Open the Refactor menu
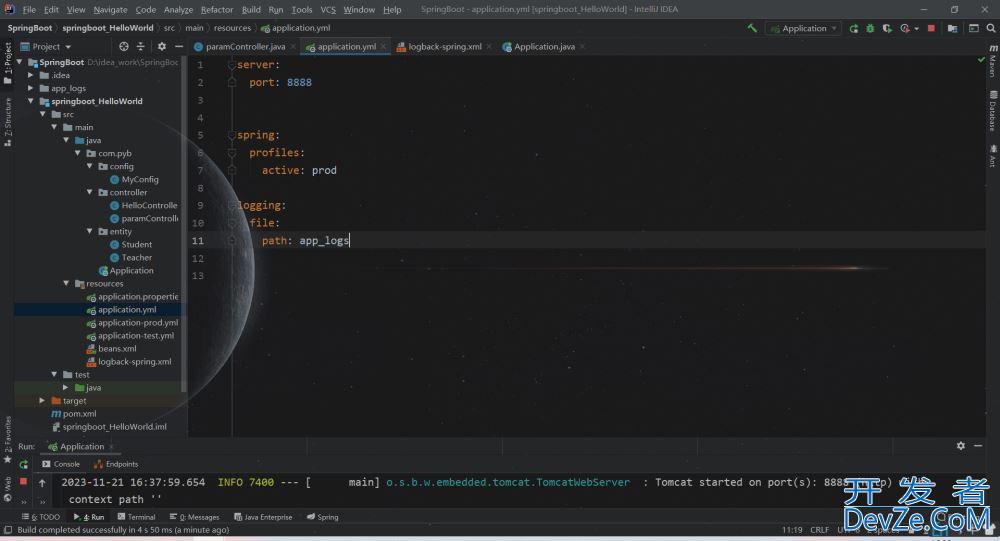Viewport: 1000px width, 541px height. [217, 10]
